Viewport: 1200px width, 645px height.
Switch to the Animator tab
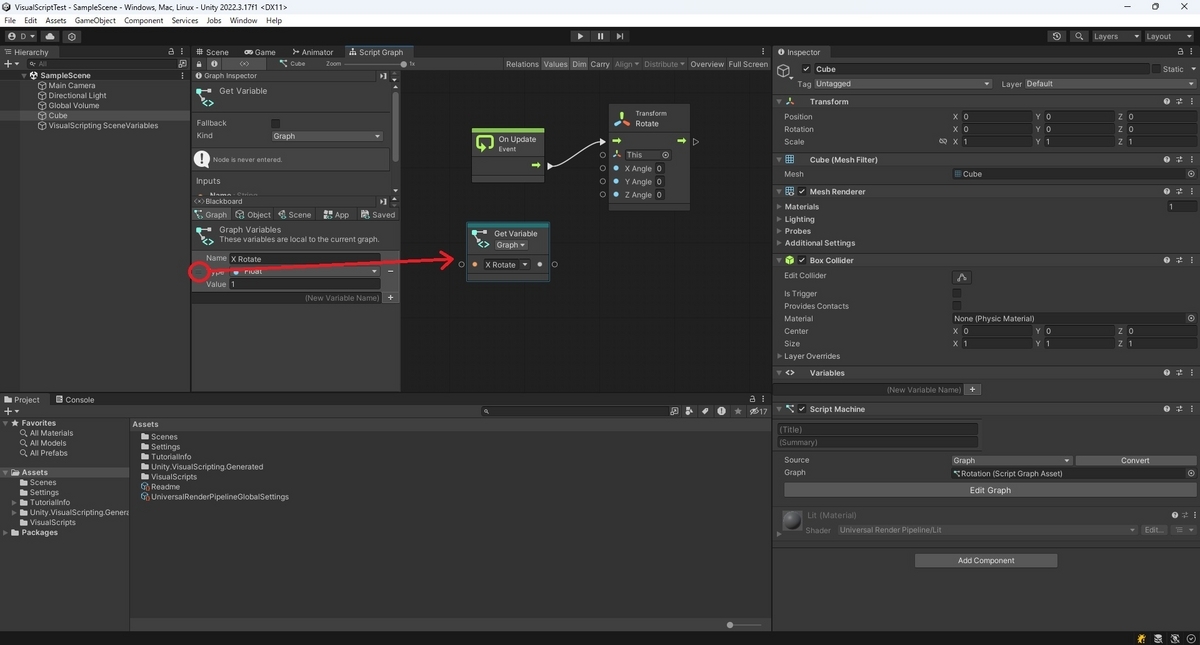tap(312, 52)
